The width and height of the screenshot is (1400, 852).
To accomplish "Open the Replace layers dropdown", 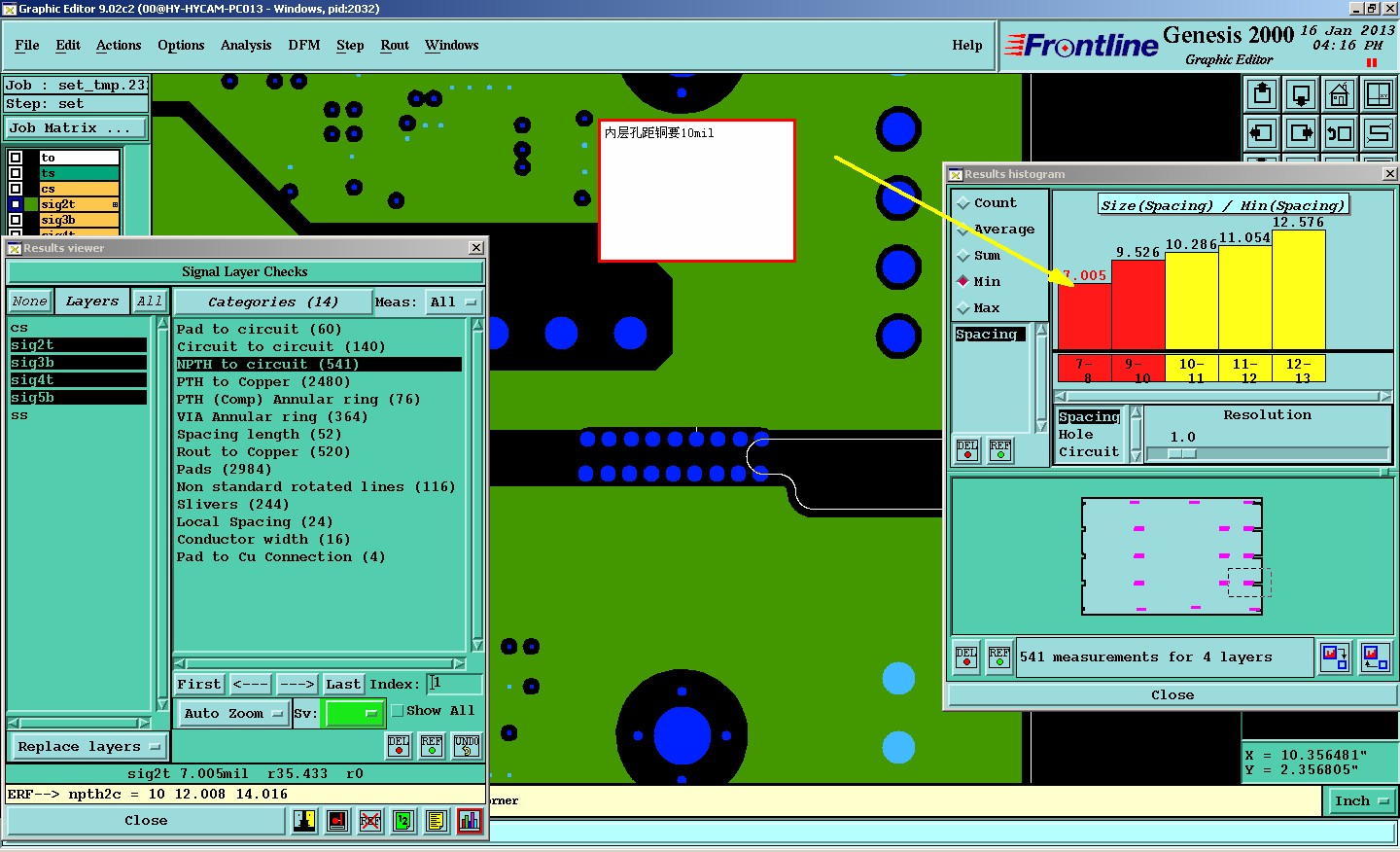I will (x=87, y=747).
